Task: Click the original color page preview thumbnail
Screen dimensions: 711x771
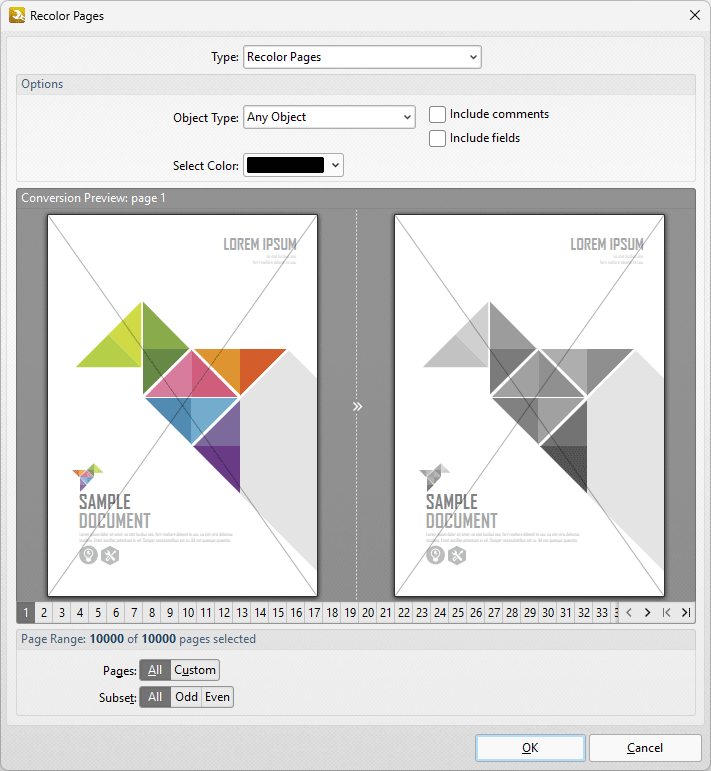Action: click(x=182, y=406)
